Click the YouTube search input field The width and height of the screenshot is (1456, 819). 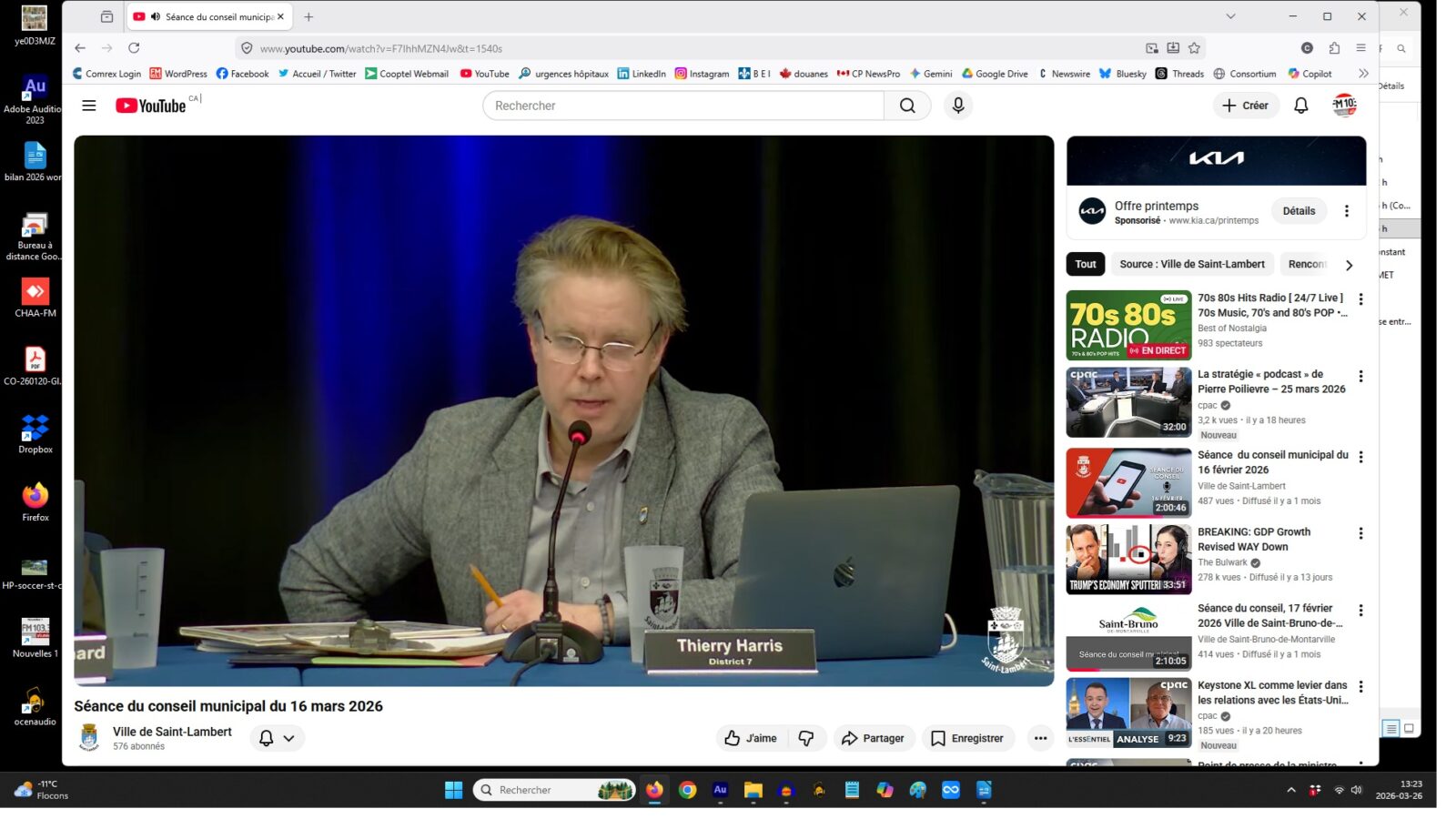[682, 106]
